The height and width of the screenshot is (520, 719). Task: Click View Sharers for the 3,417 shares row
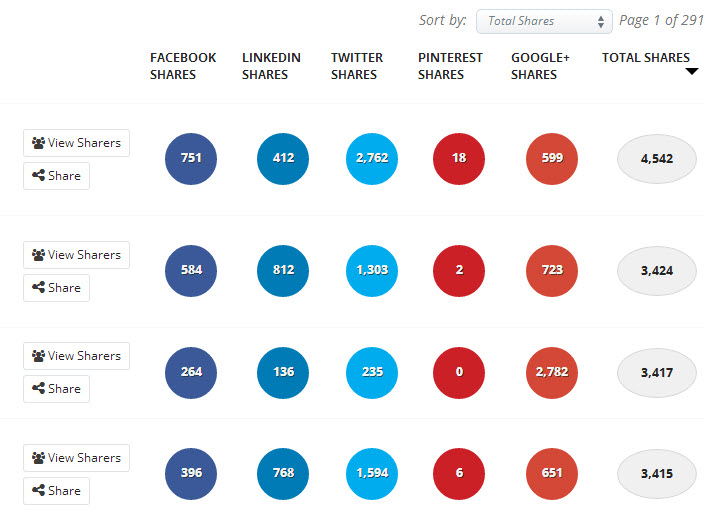[77, 356]
